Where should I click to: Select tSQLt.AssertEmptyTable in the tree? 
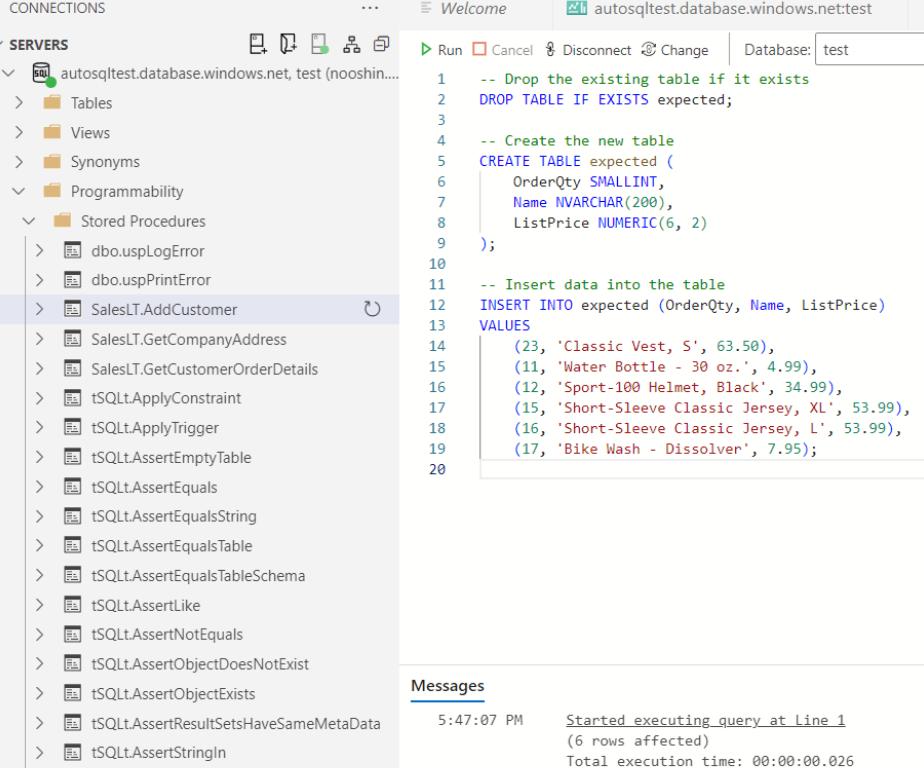pos(171,457)
